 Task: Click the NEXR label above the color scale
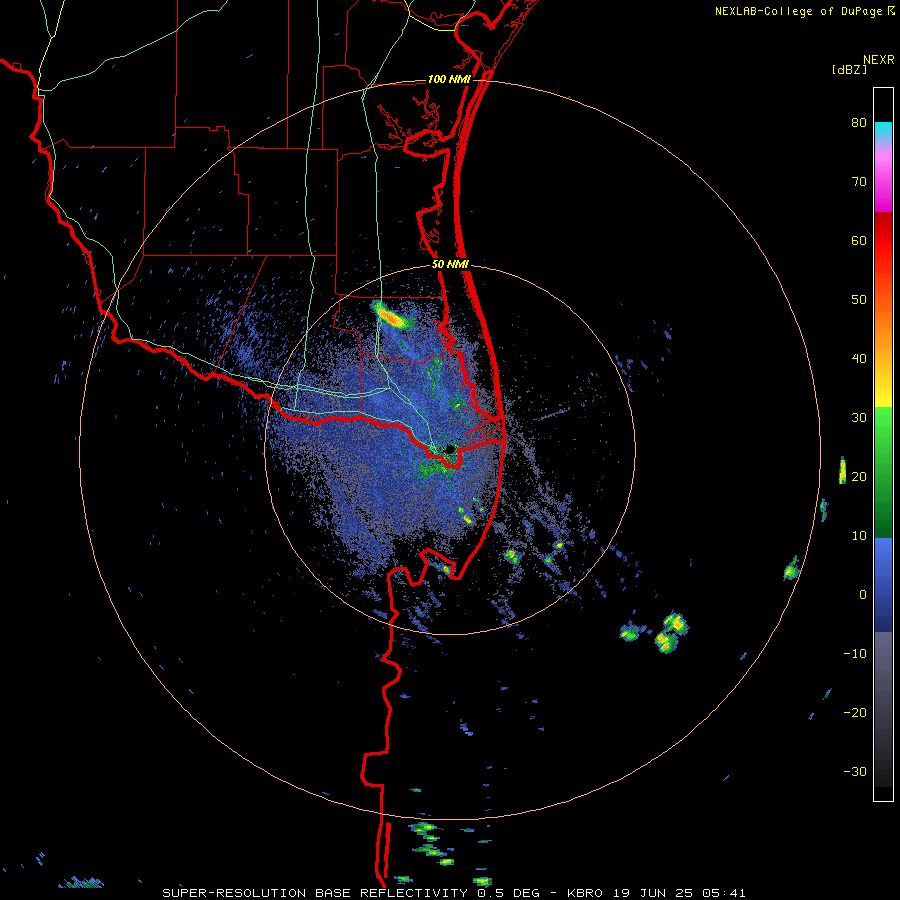(x=879, y=60)
